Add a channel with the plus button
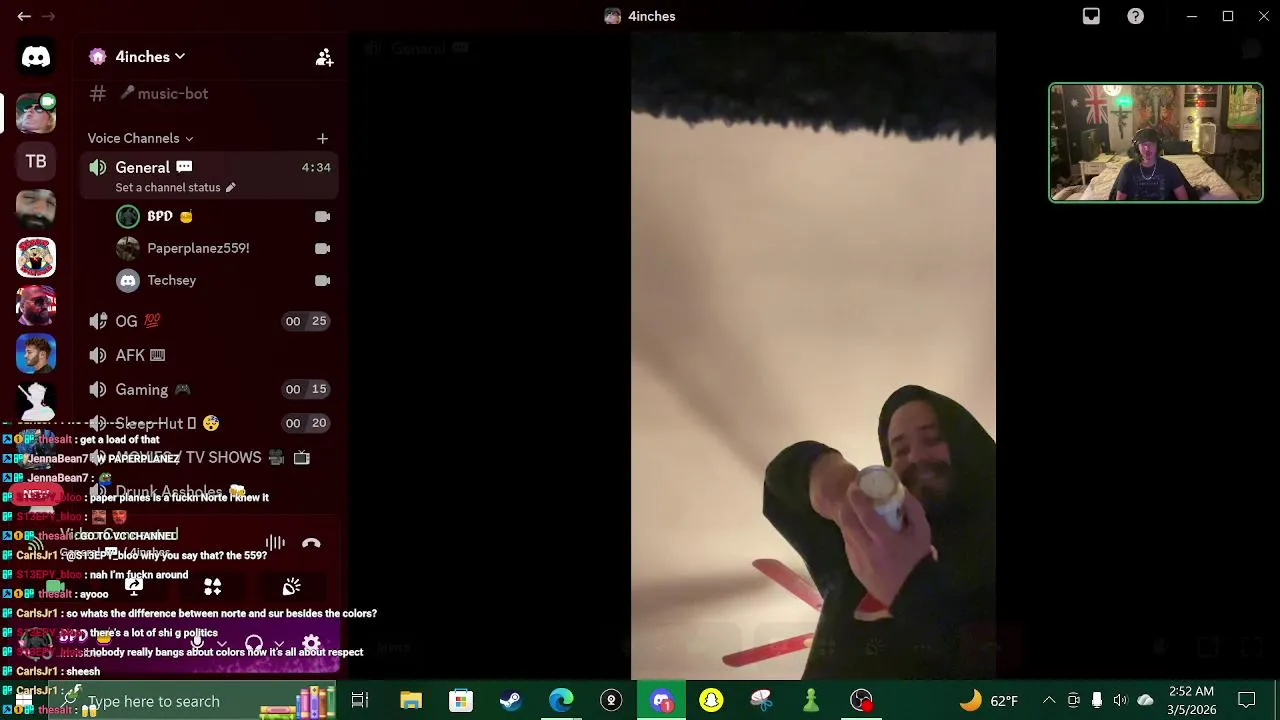Viewport: 1280px width, 720px height. point(322,138)
